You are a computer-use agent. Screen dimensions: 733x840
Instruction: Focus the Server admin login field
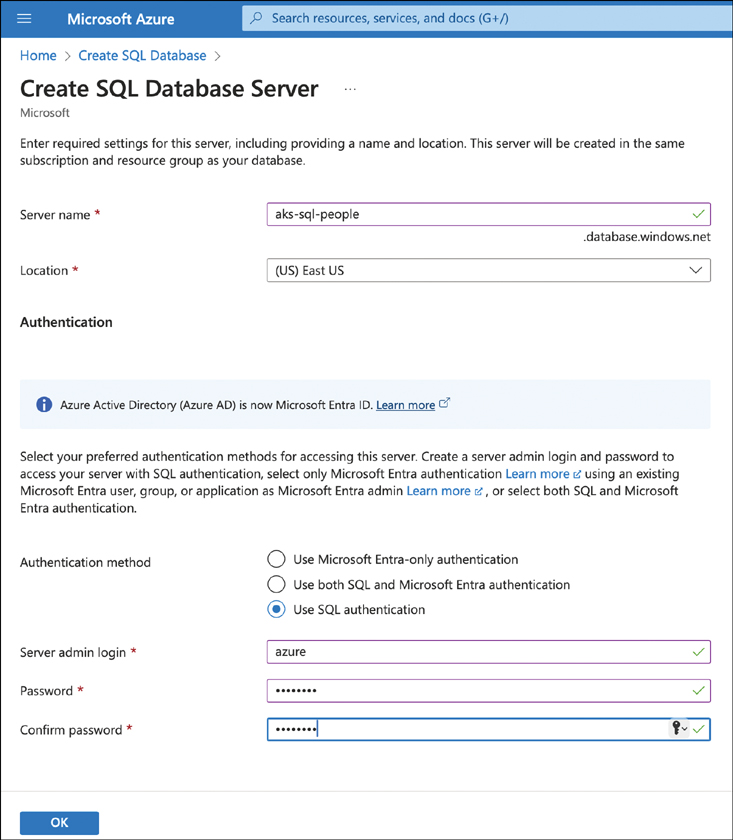(480, 652)
